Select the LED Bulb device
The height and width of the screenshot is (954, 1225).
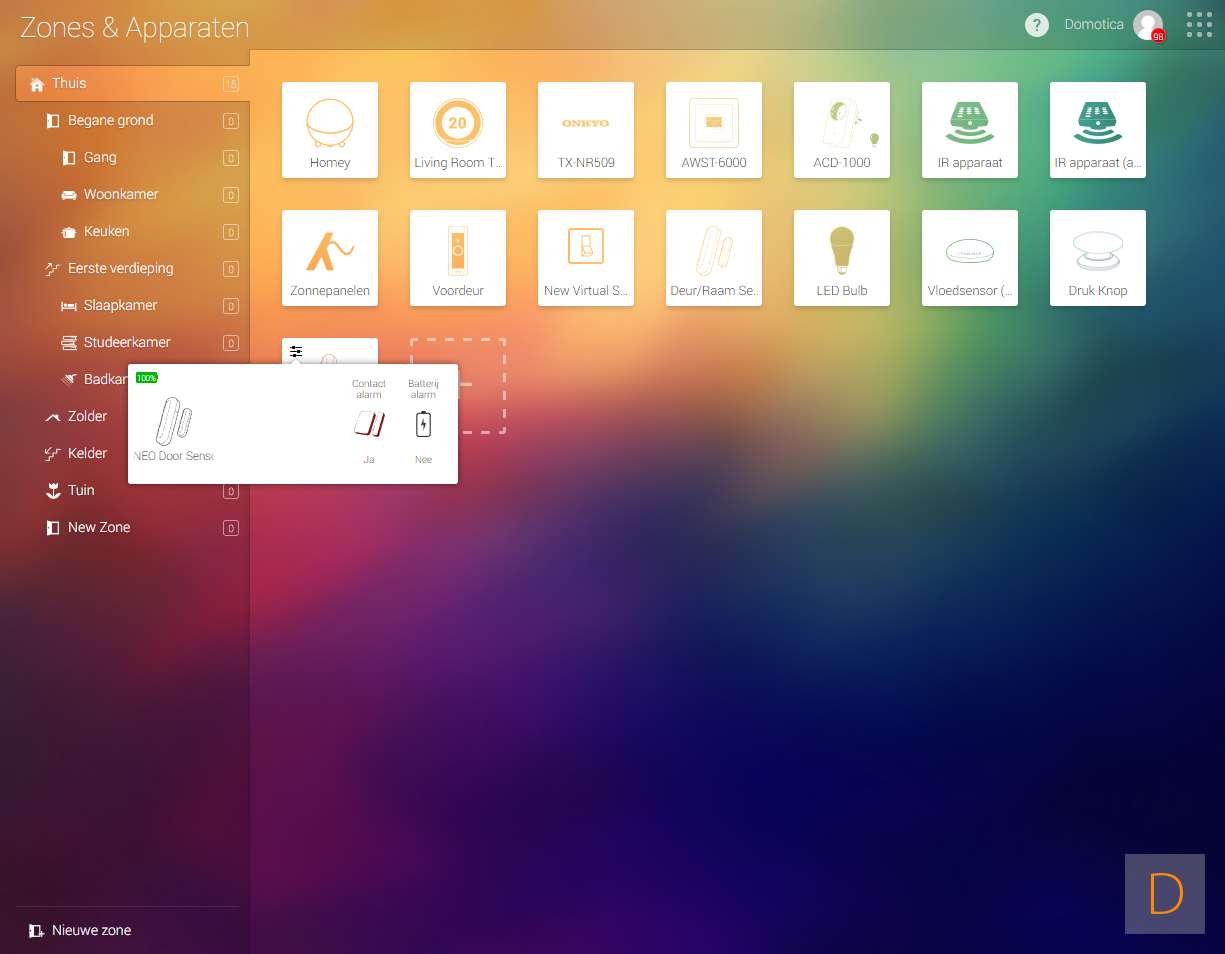(842, 258)
